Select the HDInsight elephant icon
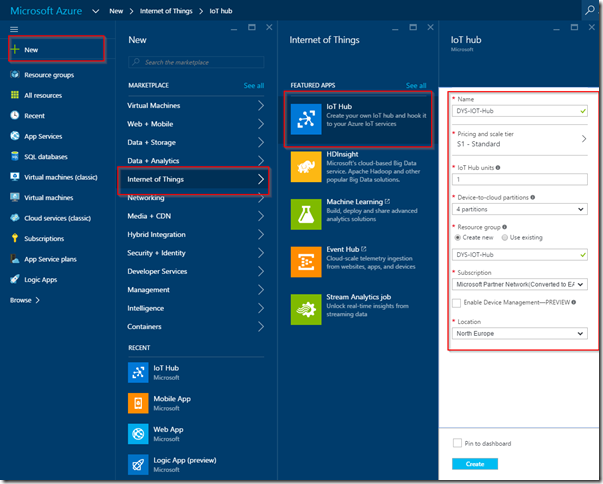This screenshot has width=603, height=484. (x=306, y=167)
